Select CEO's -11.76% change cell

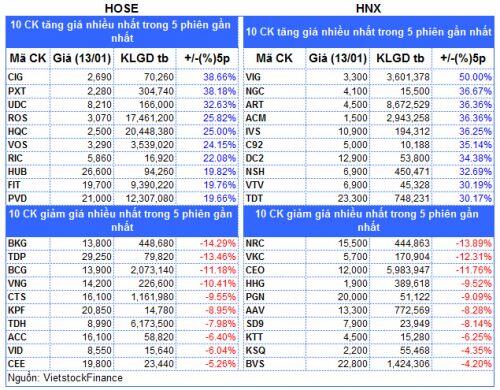tap(473, 270)
